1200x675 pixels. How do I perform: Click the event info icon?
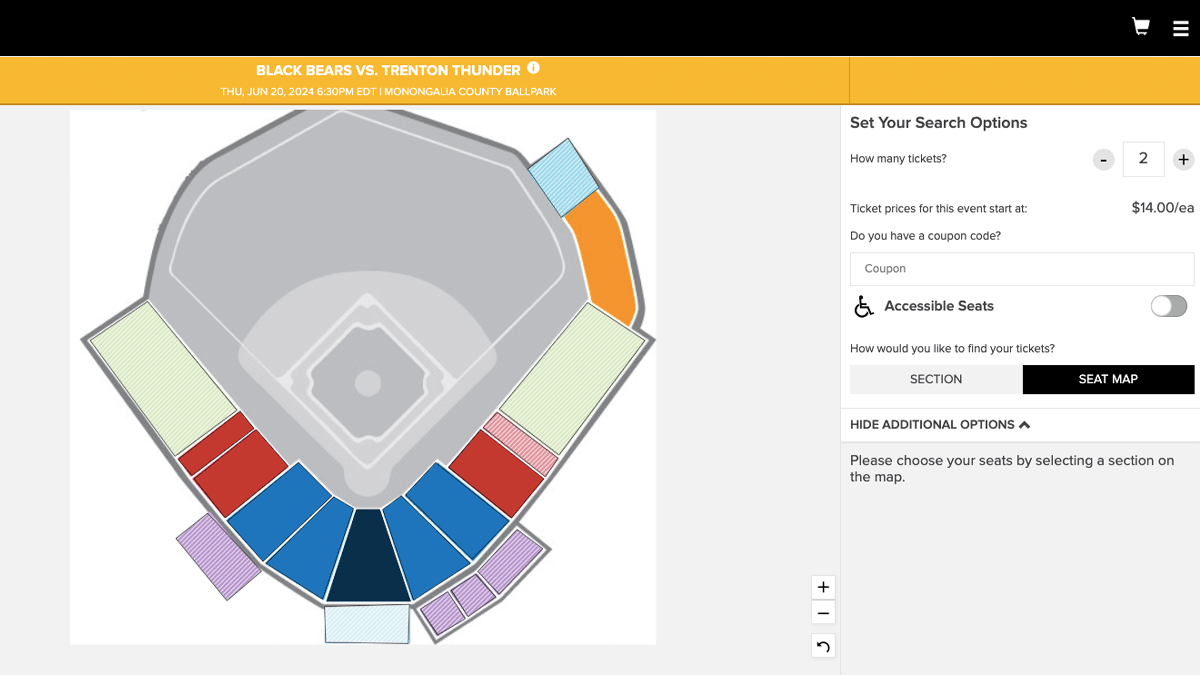(533, 68)
